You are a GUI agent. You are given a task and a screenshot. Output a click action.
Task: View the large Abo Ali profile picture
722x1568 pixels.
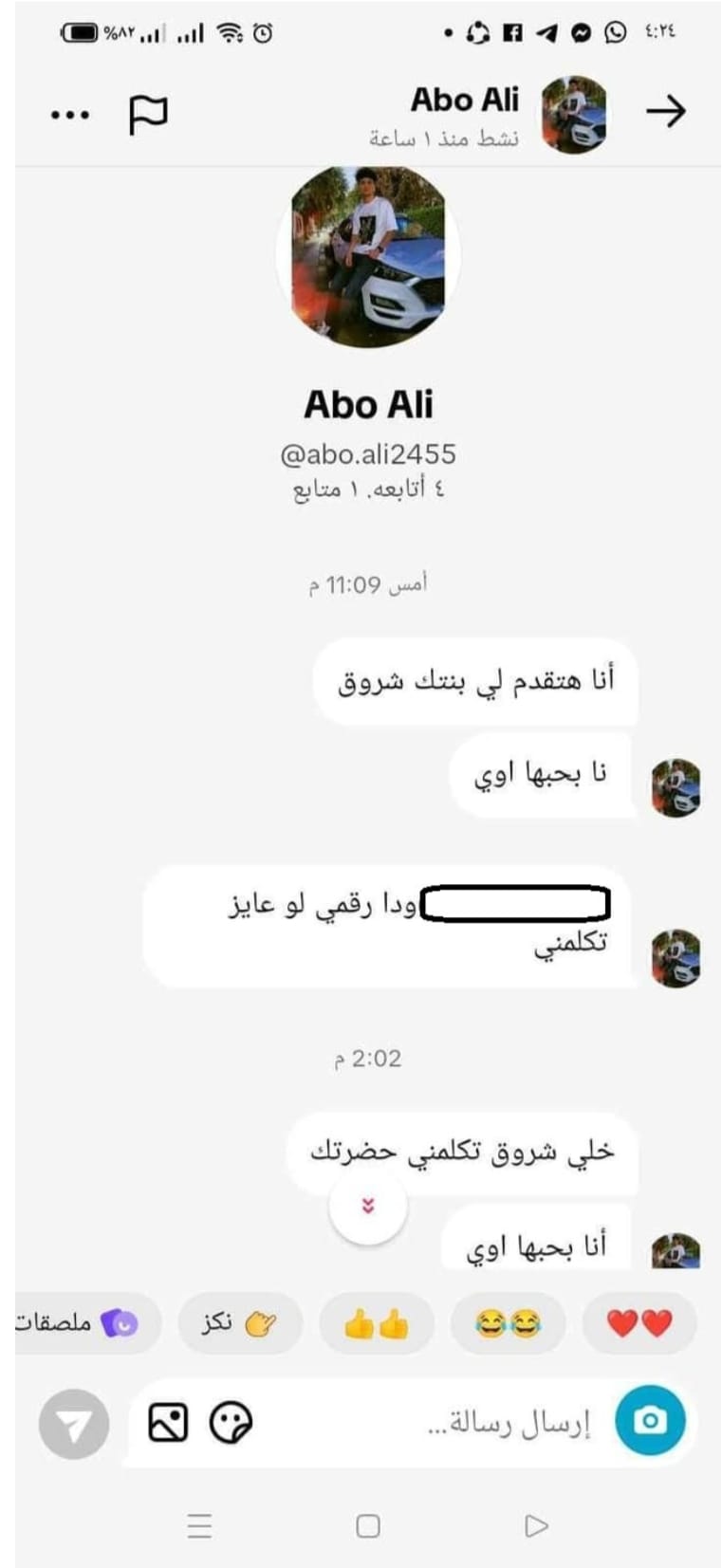[x=368, y=256]
